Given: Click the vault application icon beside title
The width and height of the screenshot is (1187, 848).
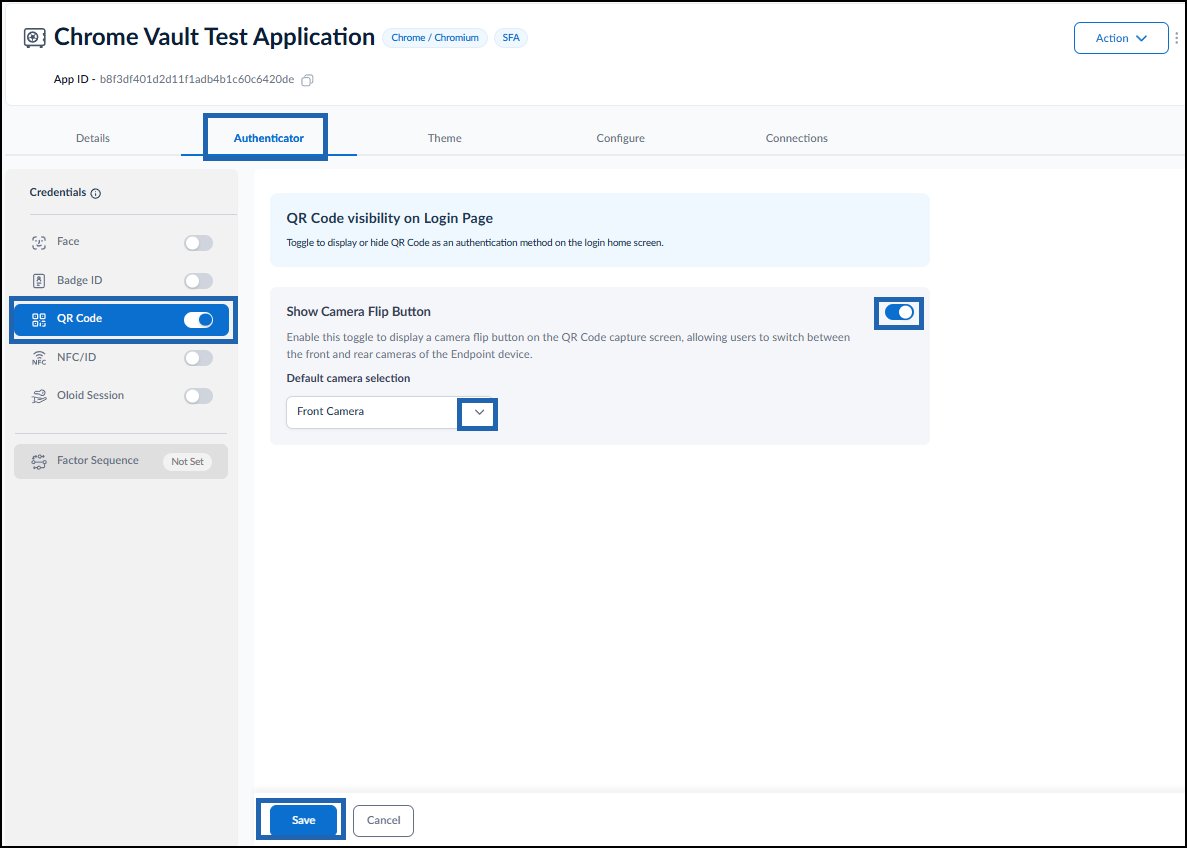Looking at the screenshot, I should tap(35, 38).
